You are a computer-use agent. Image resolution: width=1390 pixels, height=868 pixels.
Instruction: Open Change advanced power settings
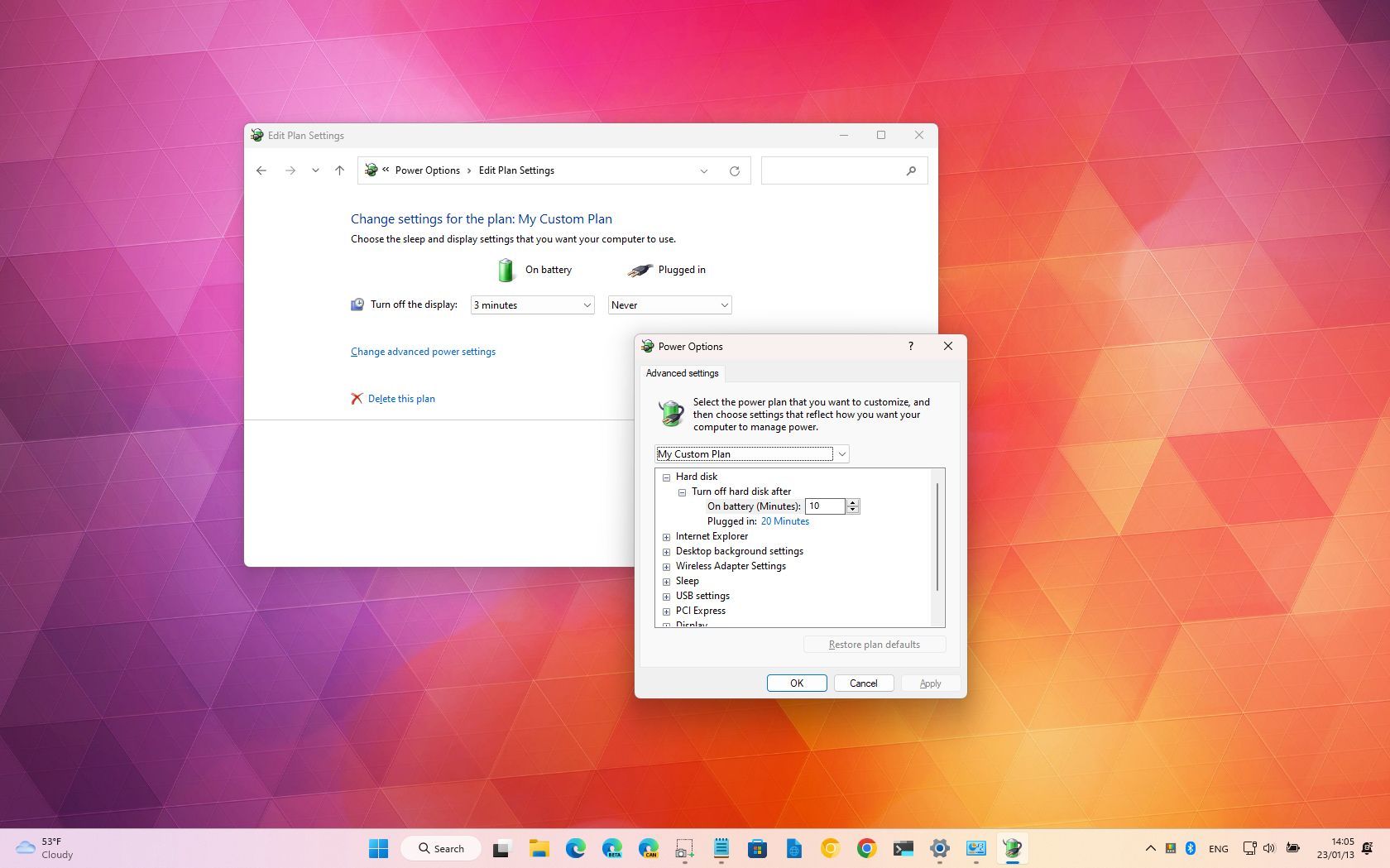click(423, 351)
